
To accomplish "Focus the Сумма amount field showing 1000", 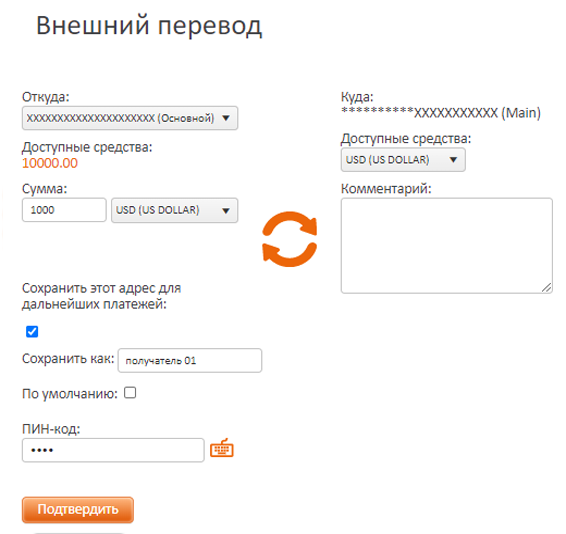I will click(x=64, y=210).
